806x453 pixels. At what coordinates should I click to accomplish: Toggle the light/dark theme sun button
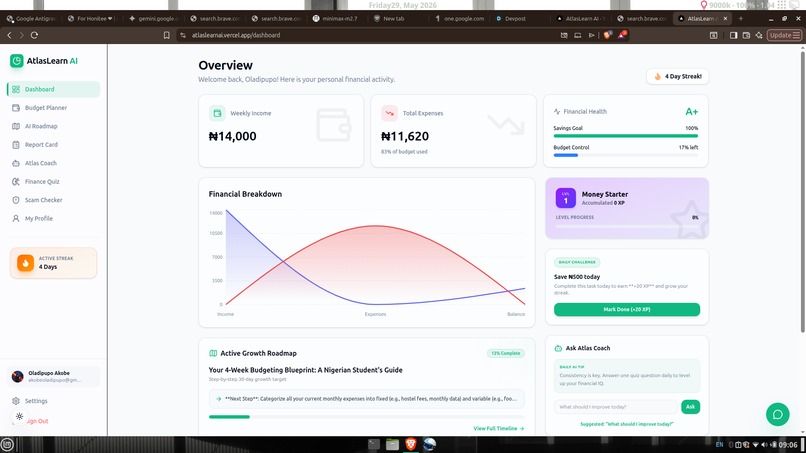pos(20,416)
